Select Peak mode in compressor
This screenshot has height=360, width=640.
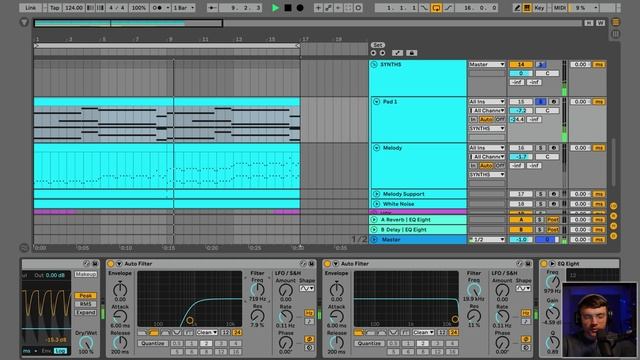pyautogui.click(x=85, y=296)
